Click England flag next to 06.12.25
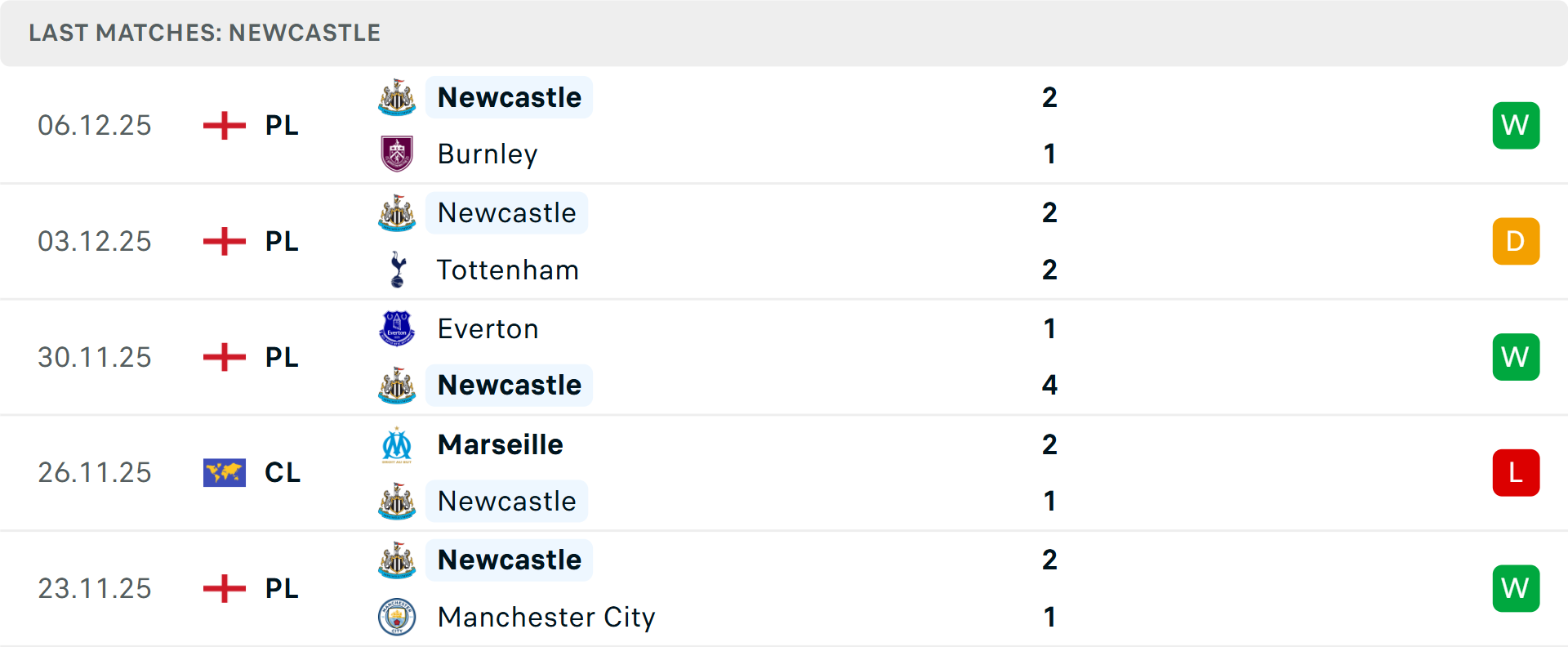The image size is (1568, 647). click(225, 126)
